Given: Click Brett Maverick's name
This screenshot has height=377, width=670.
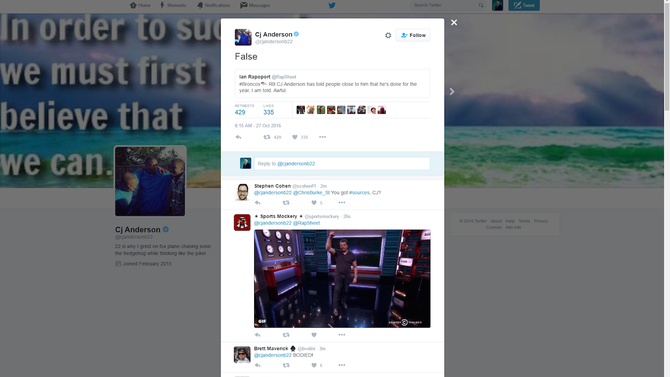Looking at the screenshot, I should [271, 349].
